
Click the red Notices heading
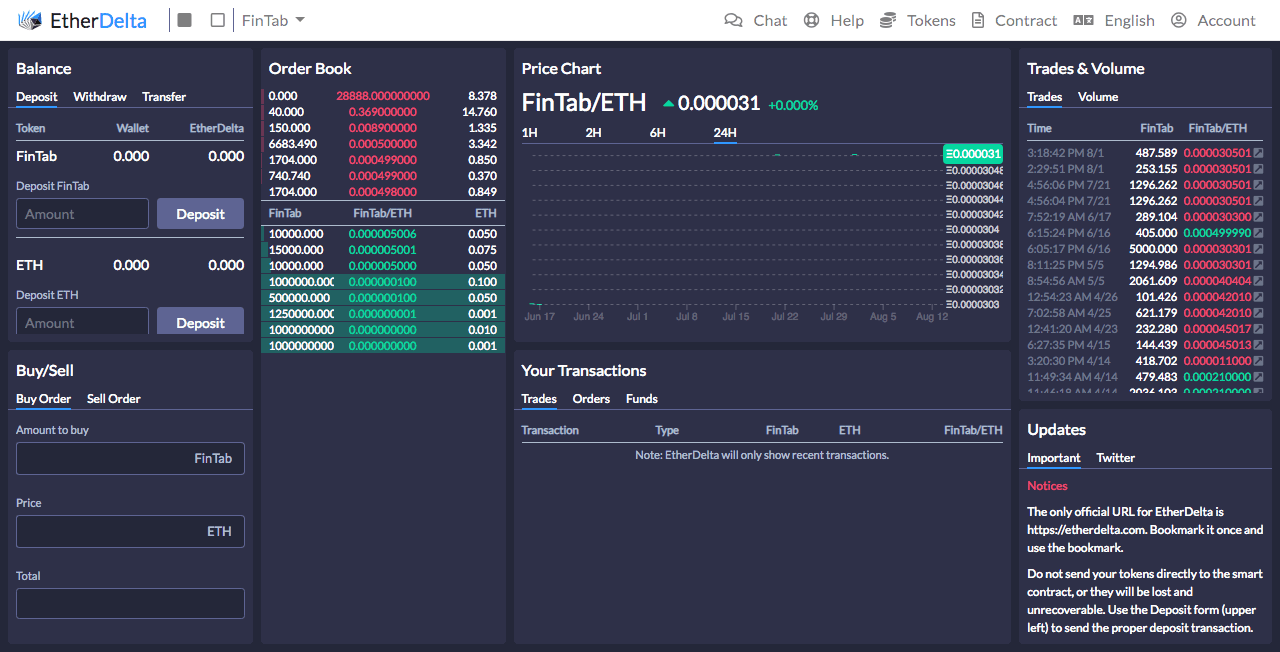click(1047, 486)
